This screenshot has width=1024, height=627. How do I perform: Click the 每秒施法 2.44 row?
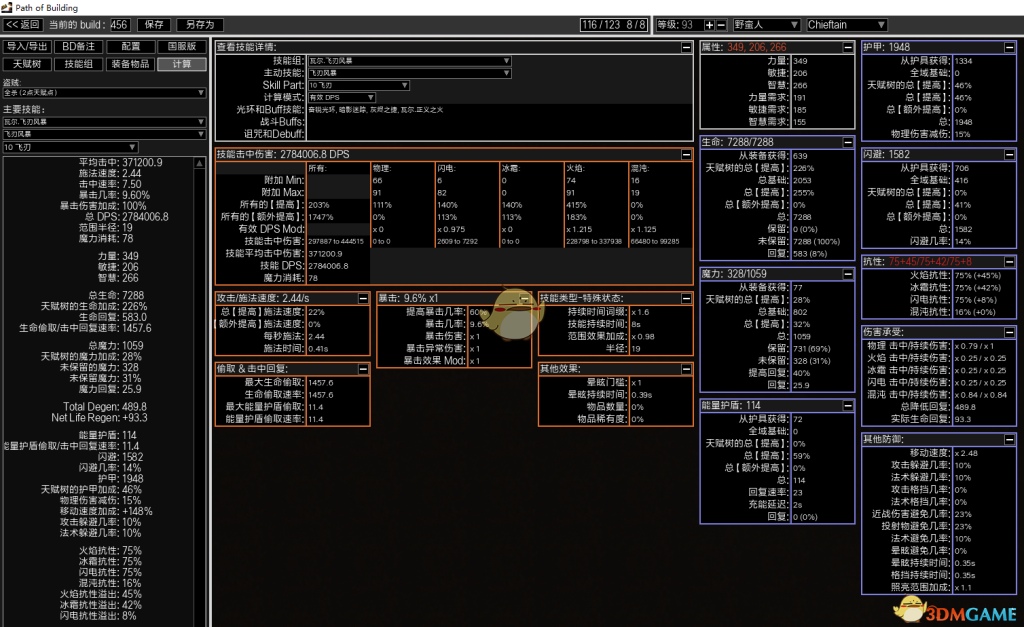pos(293,336)
